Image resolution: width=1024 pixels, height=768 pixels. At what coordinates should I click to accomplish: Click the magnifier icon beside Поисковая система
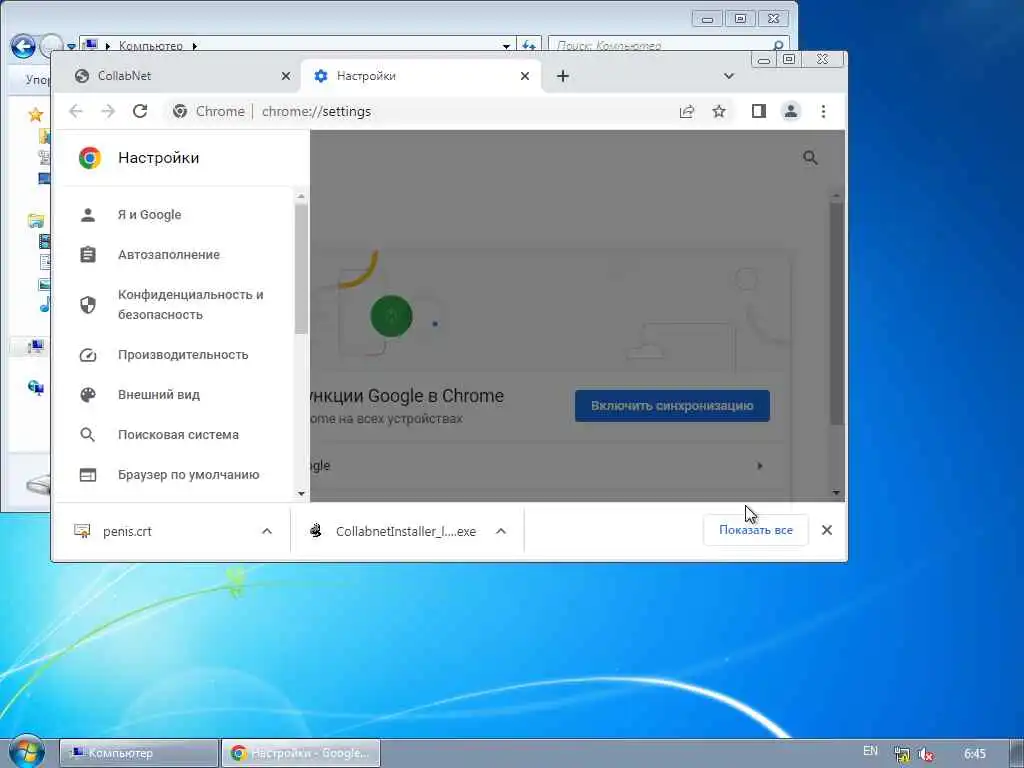point(88,434)
